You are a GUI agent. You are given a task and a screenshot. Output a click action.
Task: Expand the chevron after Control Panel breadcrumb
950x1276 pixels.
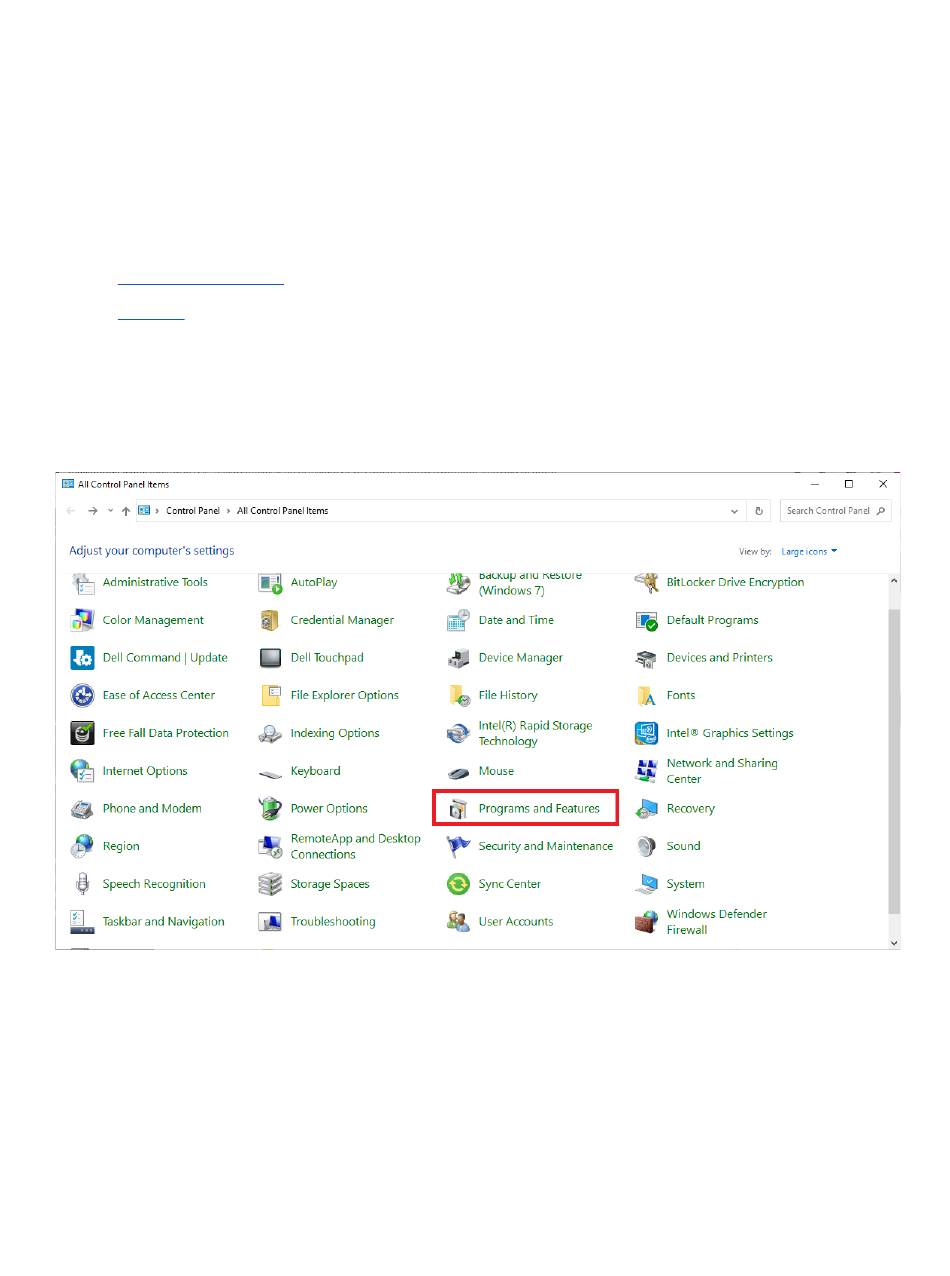pos(228,511)
